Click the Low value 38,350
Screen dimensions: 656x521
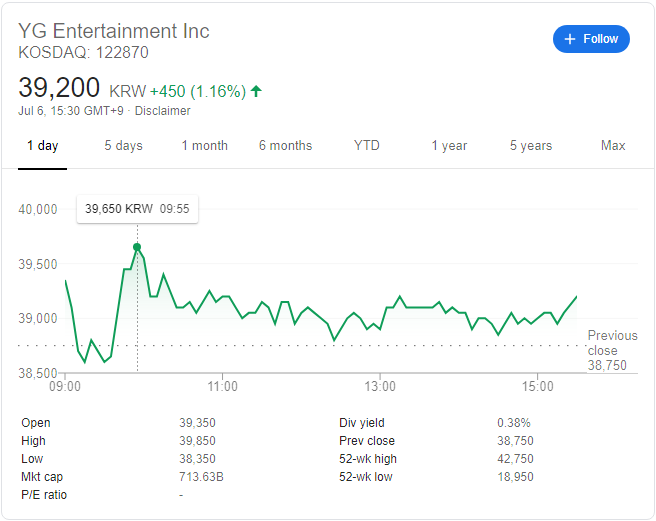pyautogui.click(x=197, y=459)
